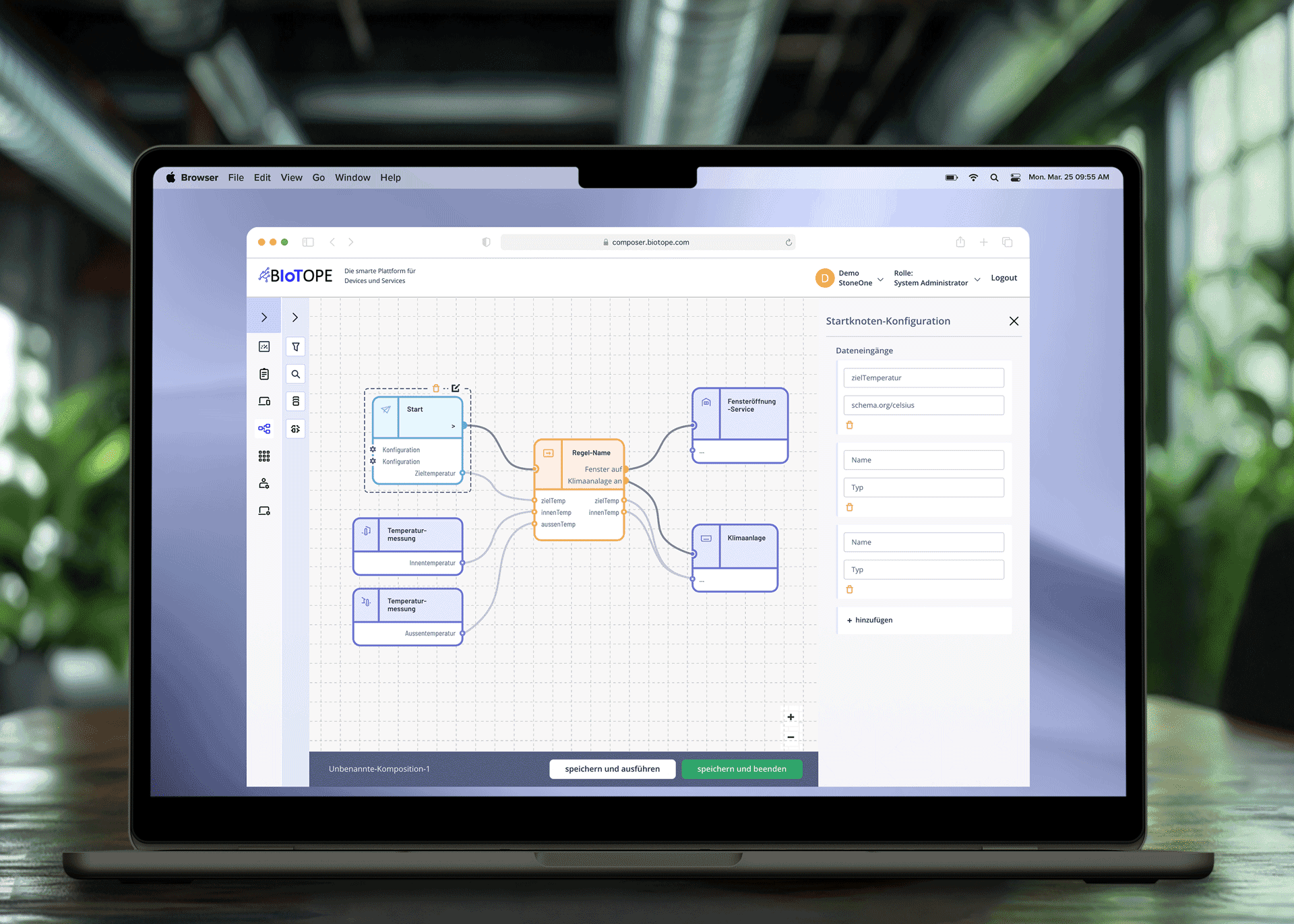
Task: Click the schema.org/celsius input field
Action: (923, 405)
